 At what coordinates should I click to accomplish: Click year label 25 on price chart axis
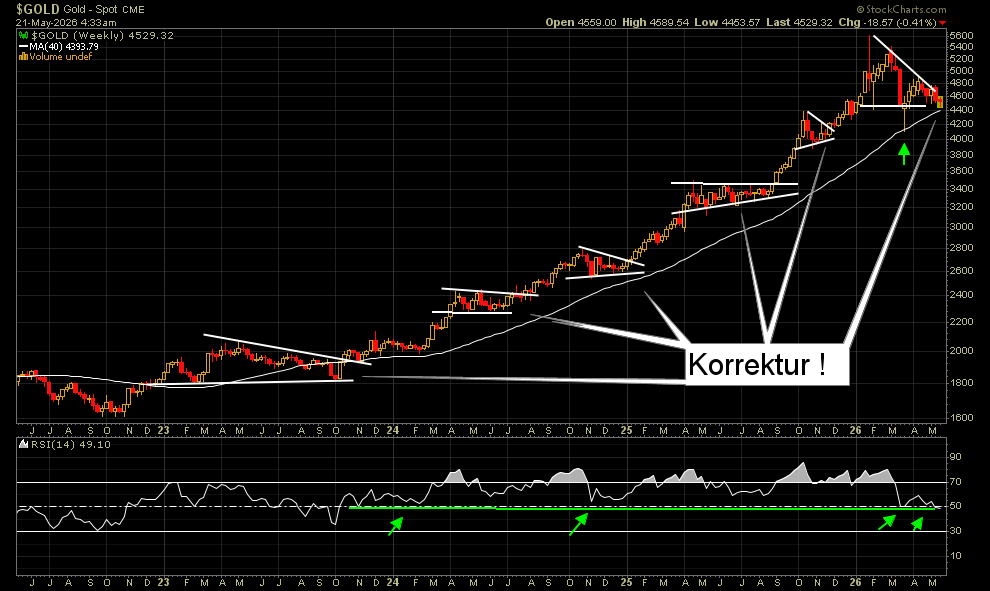(626, 431)
